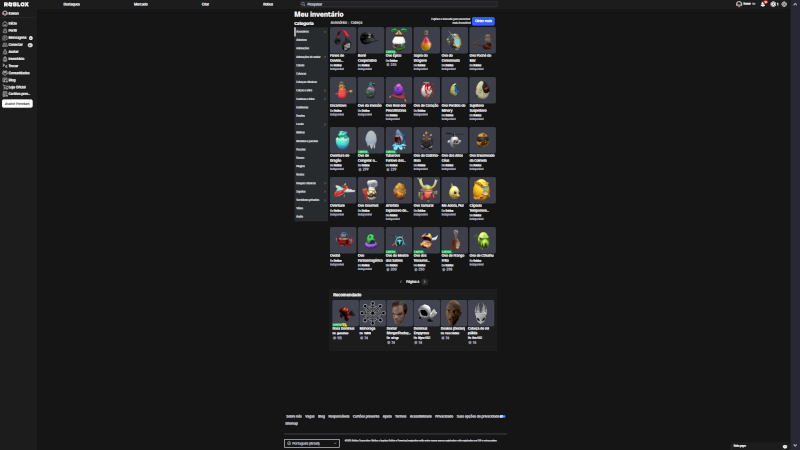
Task: Open the Sopro do Dragão item thumbnail
Action: point(427,40)
